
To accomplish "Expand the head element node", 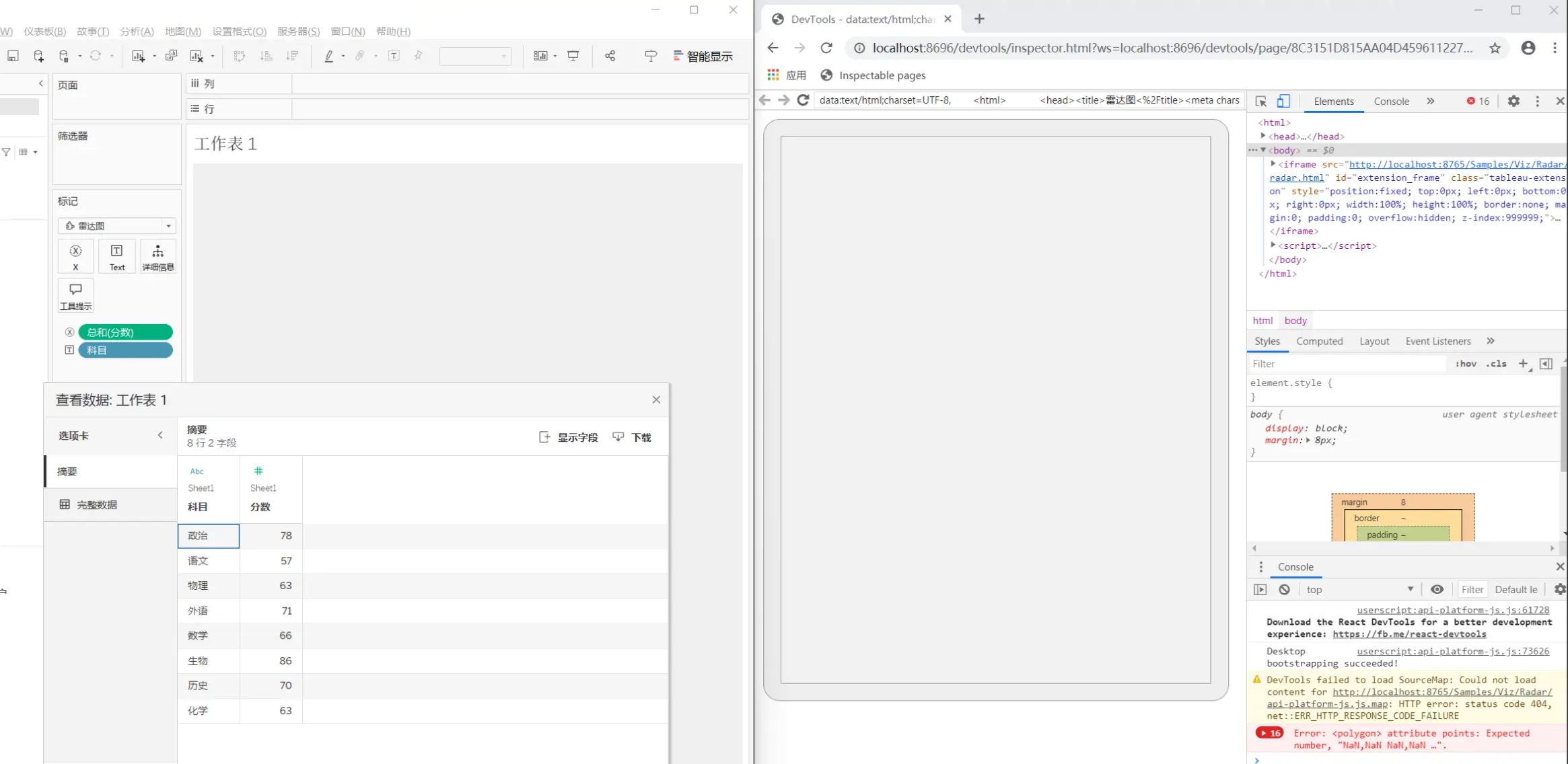I will [1263, 136].
